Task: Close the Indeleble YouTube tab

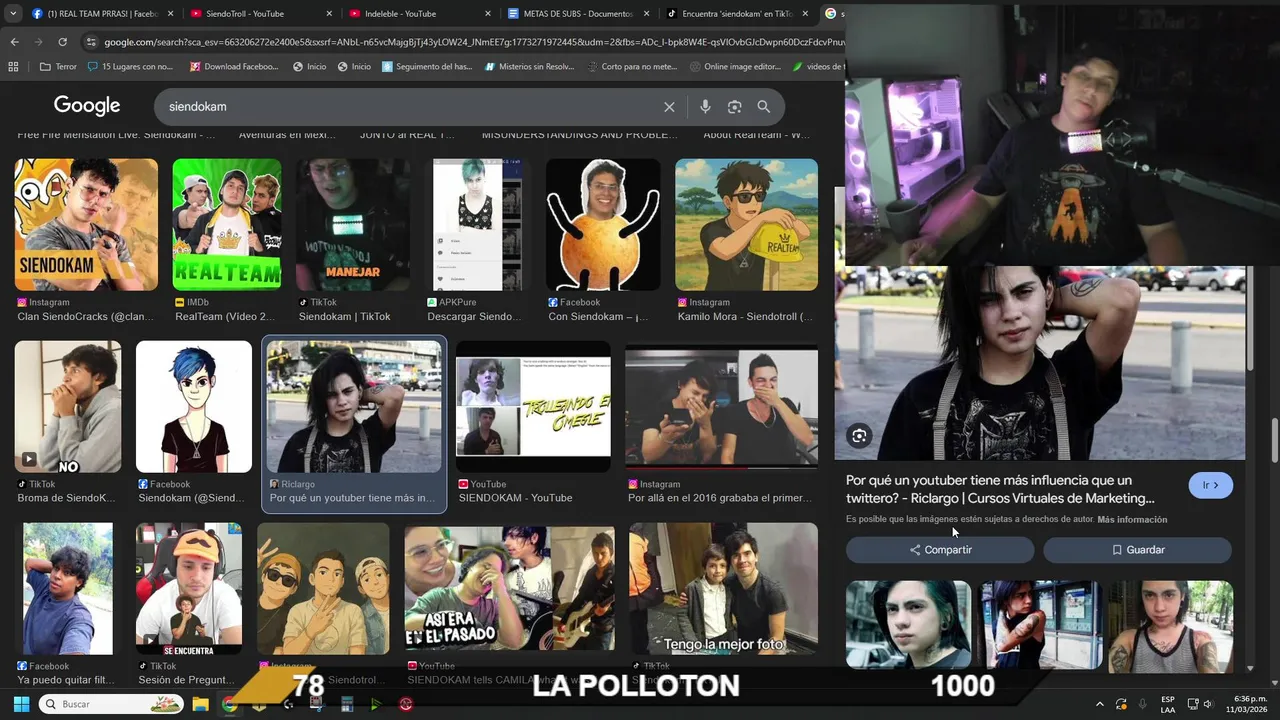Action: pyautogui.click(x=487, y=14)
